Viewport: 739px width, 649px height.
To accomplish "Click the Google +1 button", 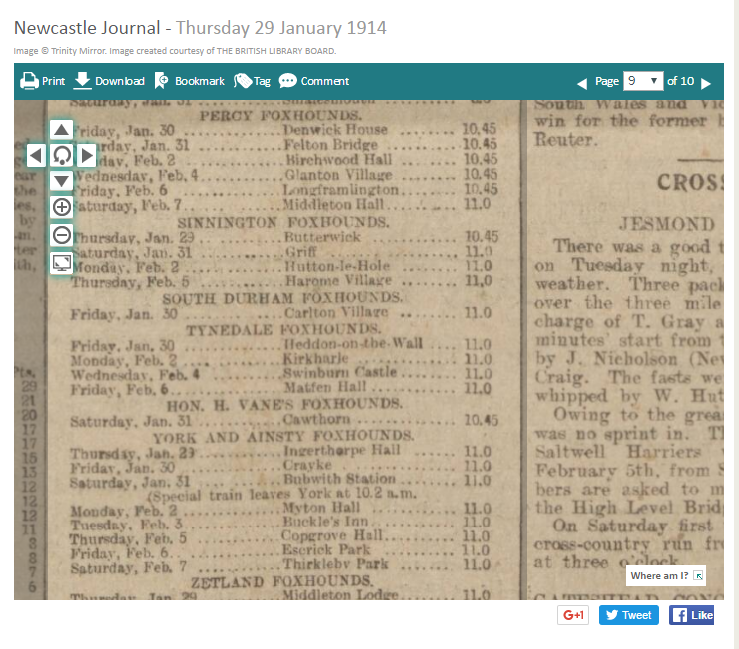I will point(573,615).
